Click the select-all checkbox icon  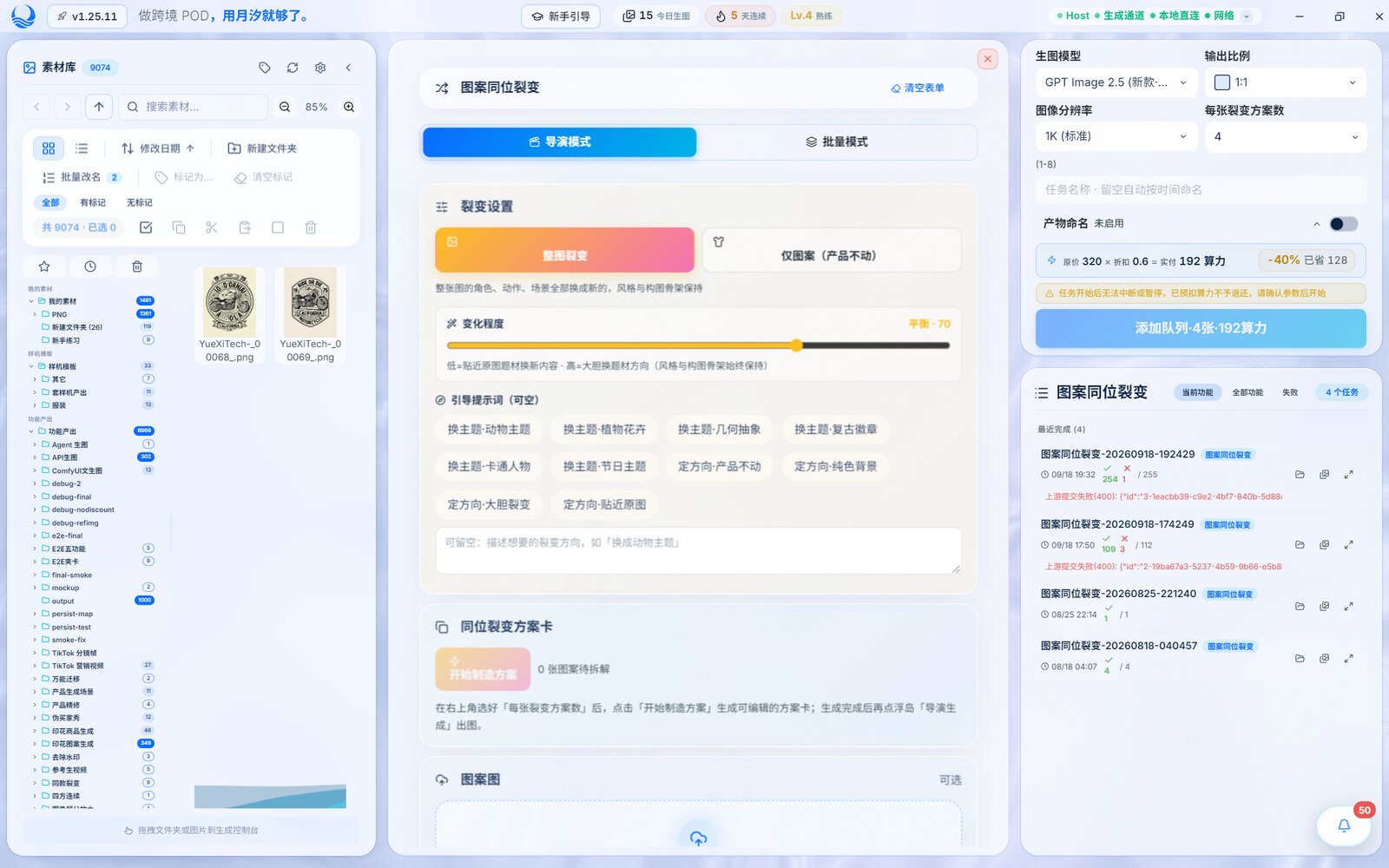pos(146,227)
